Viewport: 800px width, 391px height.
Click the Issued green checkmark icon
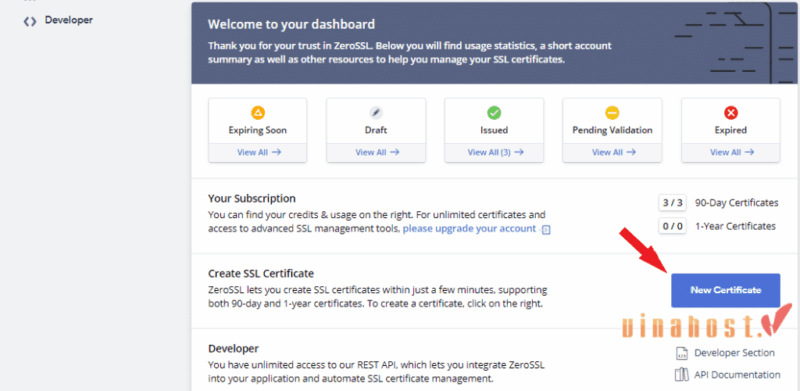point(494,113)
